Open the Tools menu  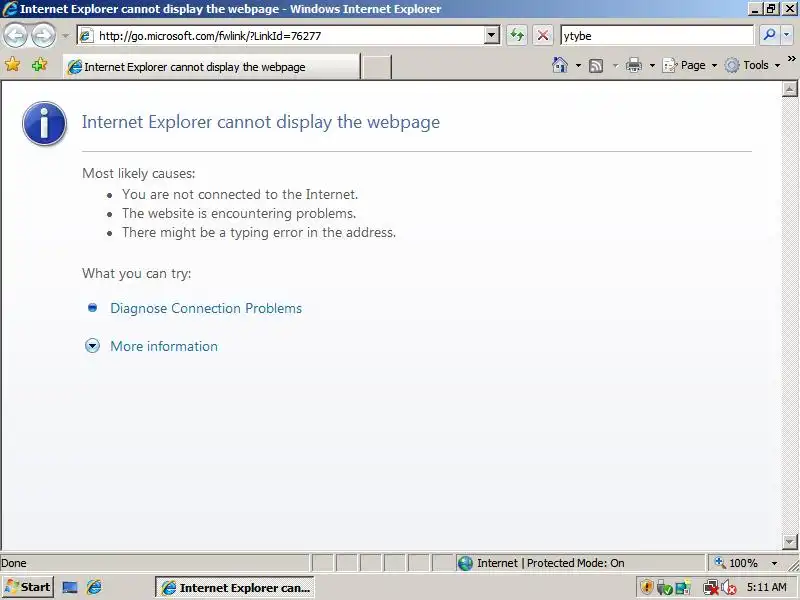pos(753,65)
